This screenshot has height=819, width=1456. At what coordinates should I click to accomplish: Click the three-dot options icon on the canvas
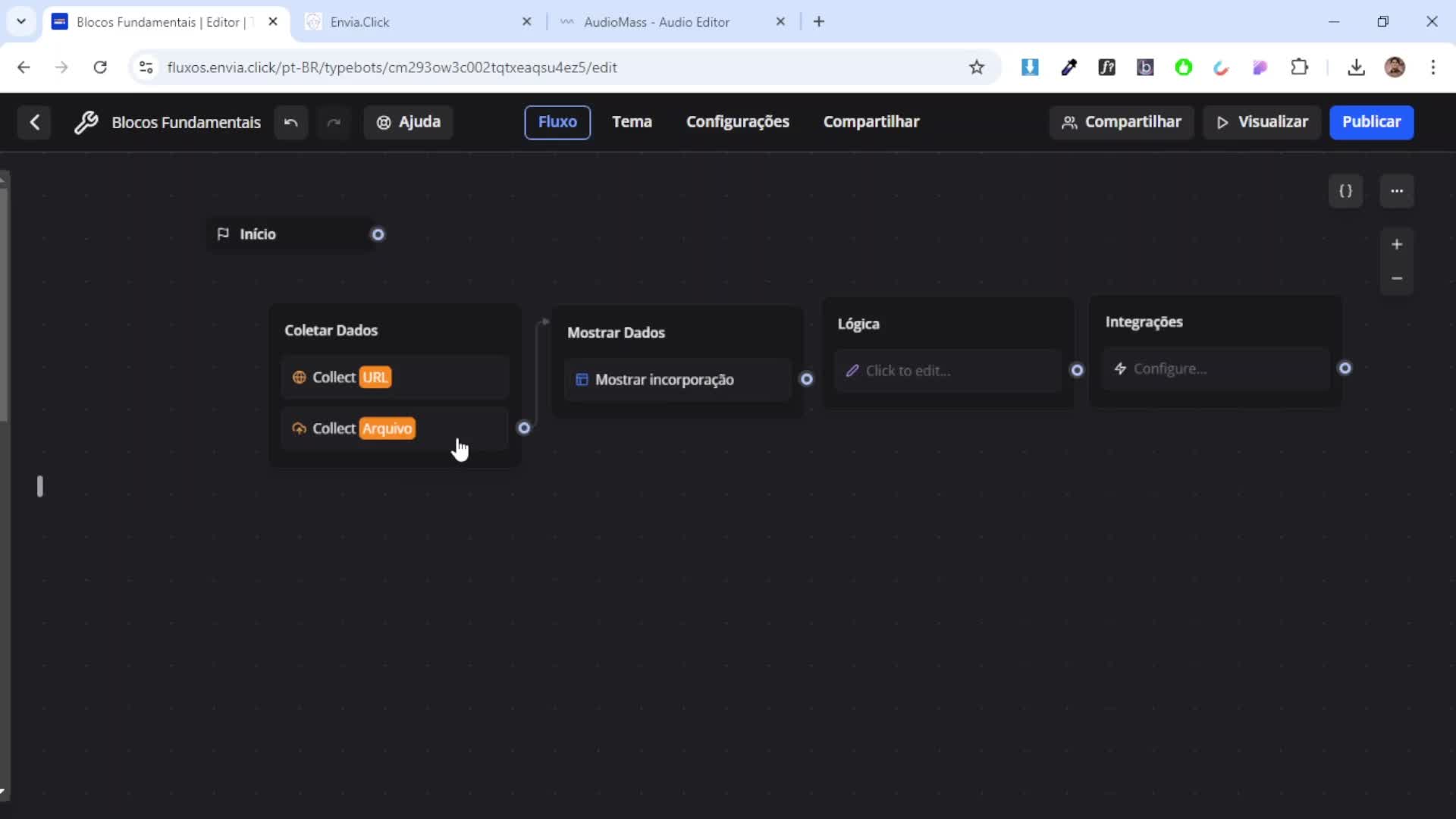tap(1398, 191)
